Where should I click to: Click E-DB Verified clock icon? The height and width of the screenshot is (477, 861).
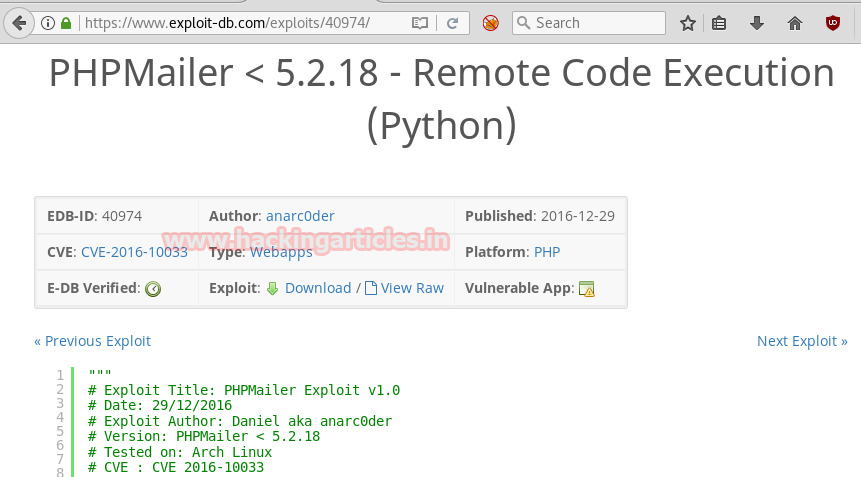pos(153,289)
